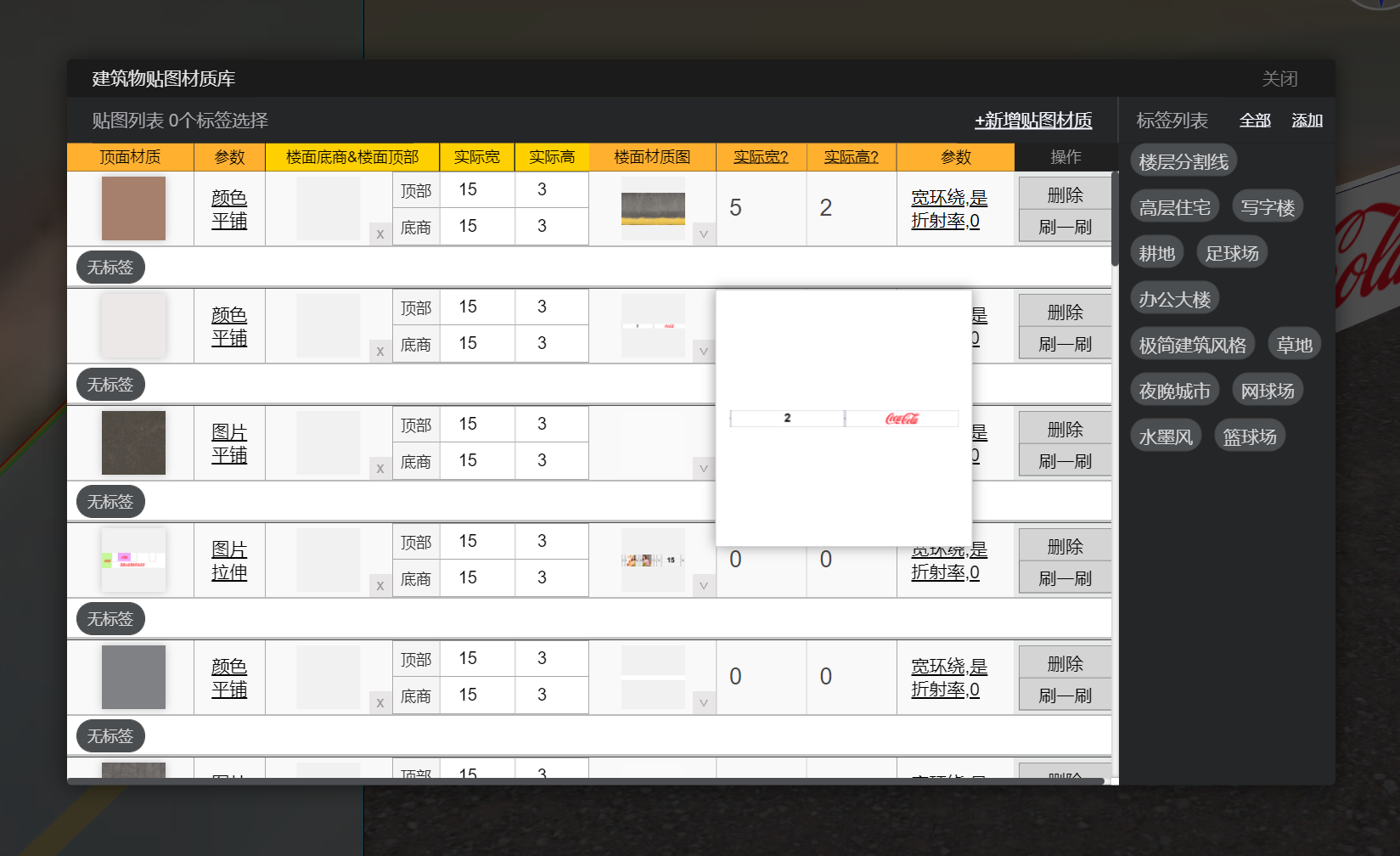Click 刷一刷 in the first row
Viewport: 1400px width, 856px height.
pos(1065,226)
